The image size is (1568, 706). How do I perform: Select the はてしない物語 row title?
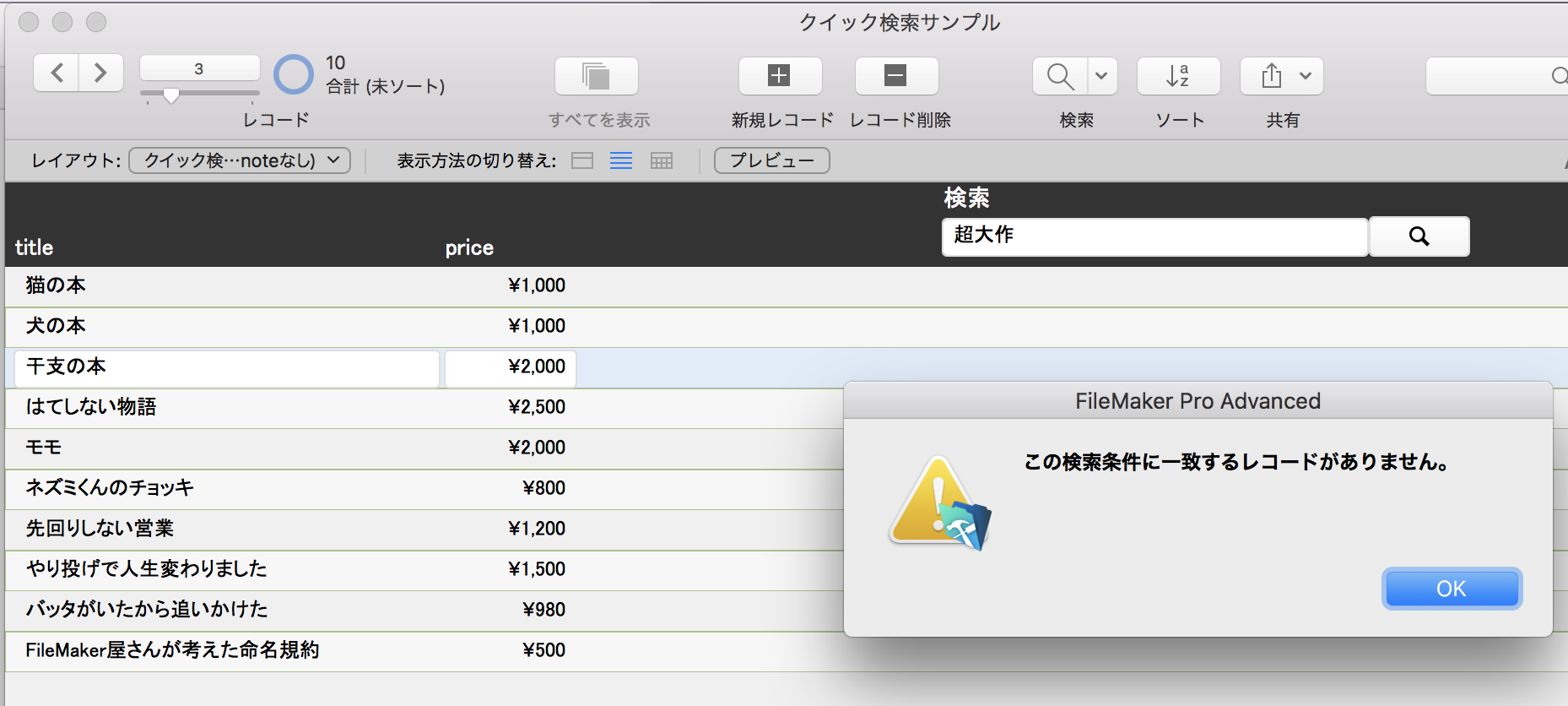tap(91, 407)
